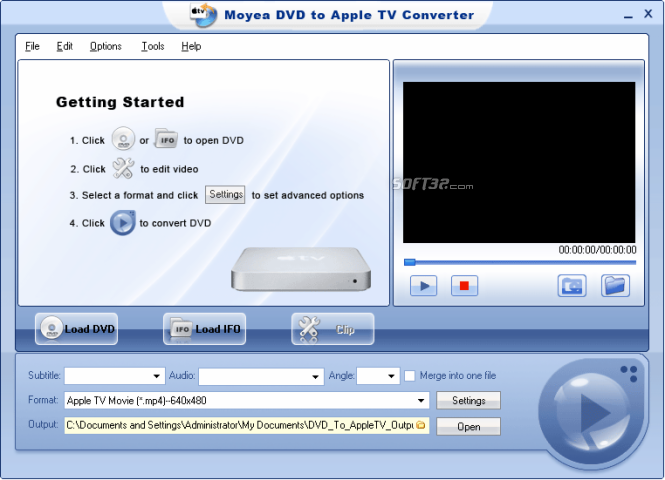Image resolution: width=665 pixels, height=480 pixels.
Task: Play the preview video
Action: 423,285
